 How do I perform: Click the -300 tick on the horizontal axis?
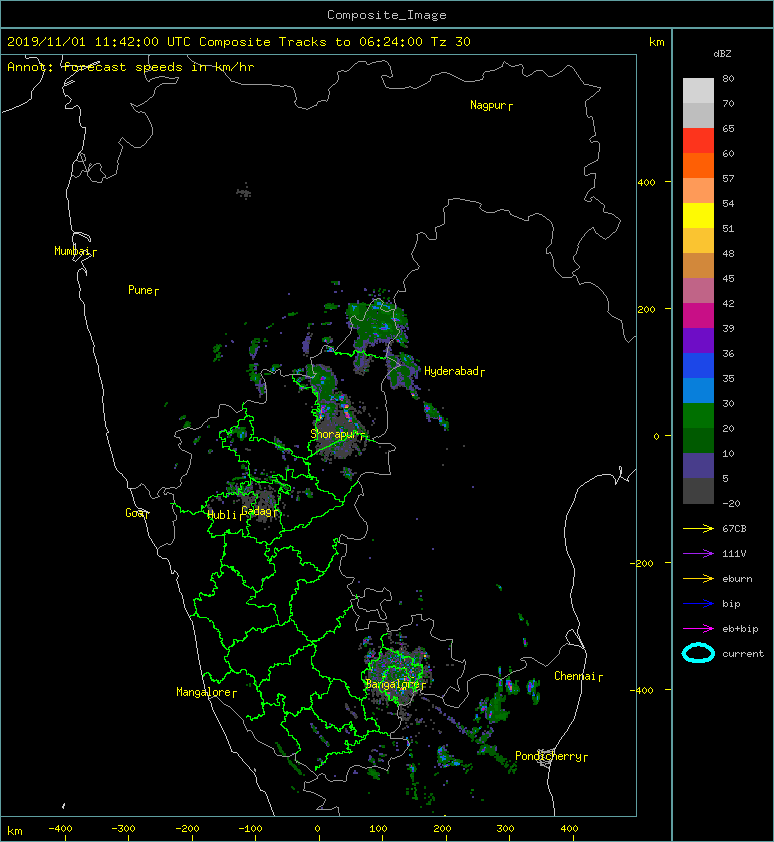pos(124,829)
